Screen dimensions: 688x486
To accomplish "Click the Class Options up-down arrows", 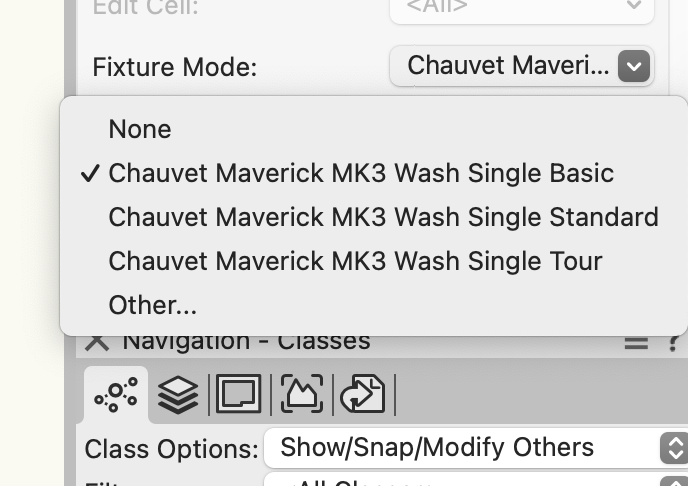I will (x=674, y=447).
